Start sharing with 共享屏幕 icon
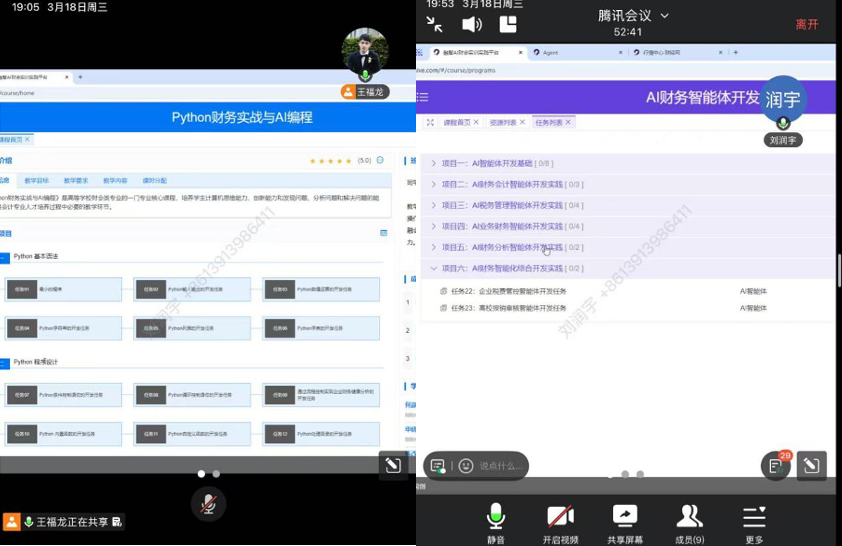The height and width of the screenshot is (546, 842). point(625,522)
